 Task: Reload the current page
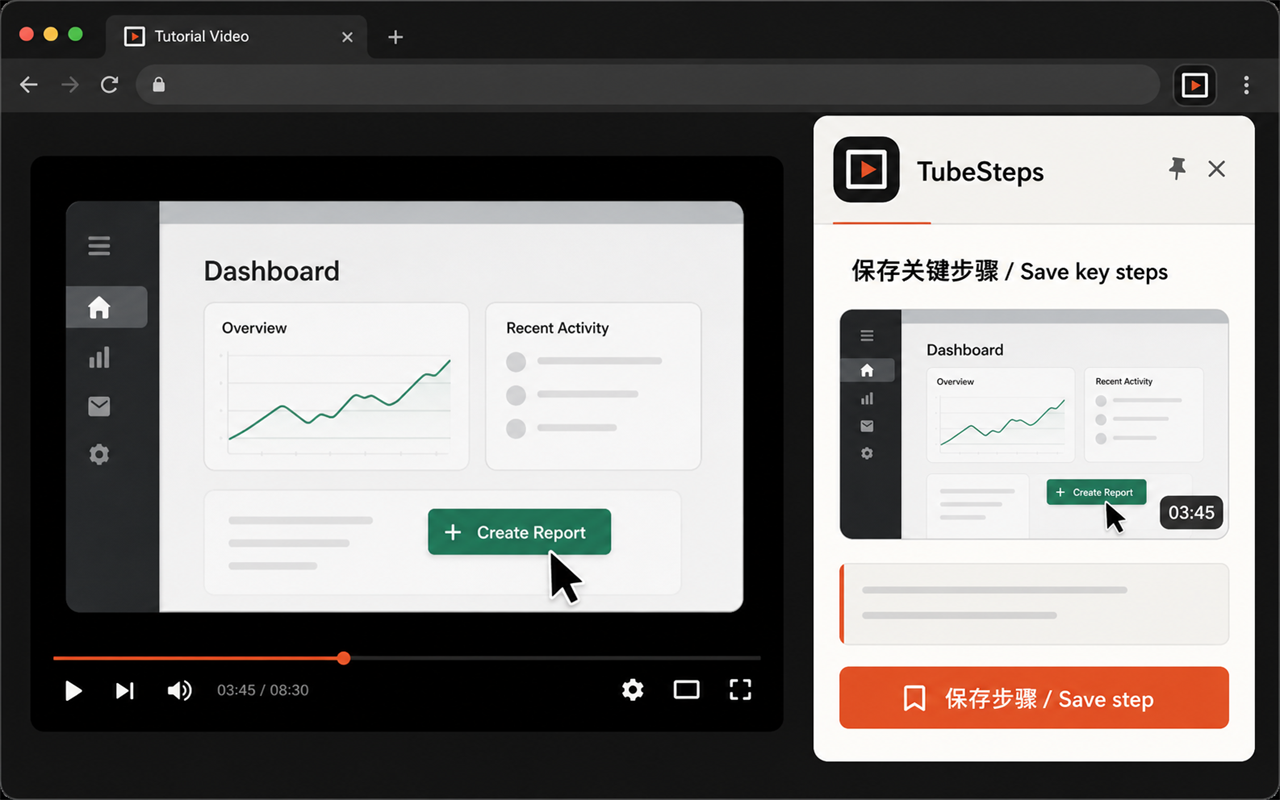[110, 85]
